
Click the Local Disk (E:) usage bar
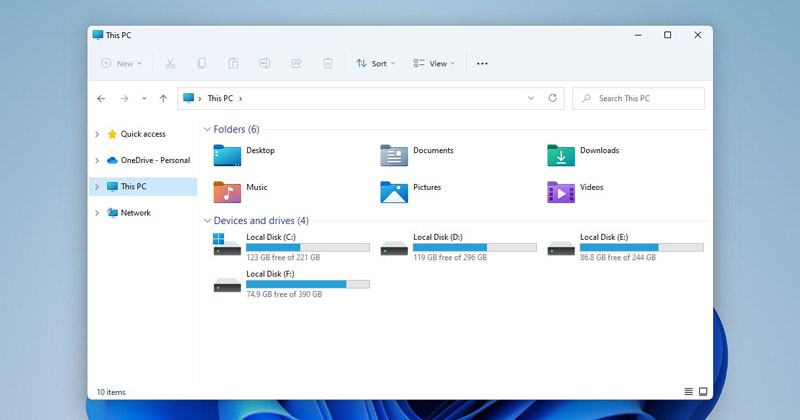[642, 248]
